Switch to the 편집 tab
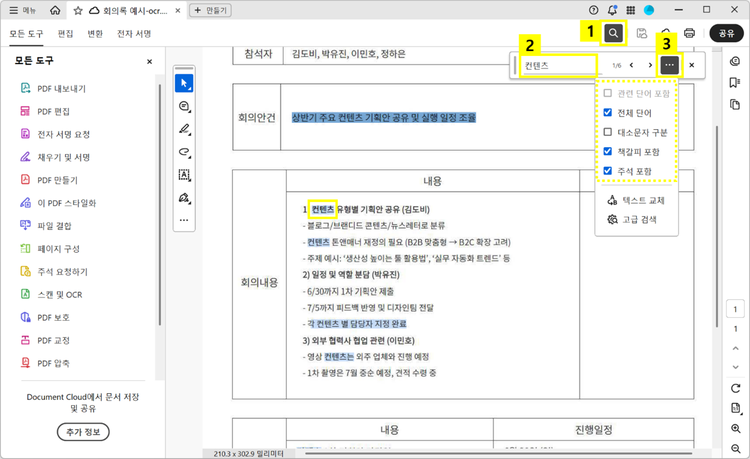The image size is (750, 459). coord(66,33)
